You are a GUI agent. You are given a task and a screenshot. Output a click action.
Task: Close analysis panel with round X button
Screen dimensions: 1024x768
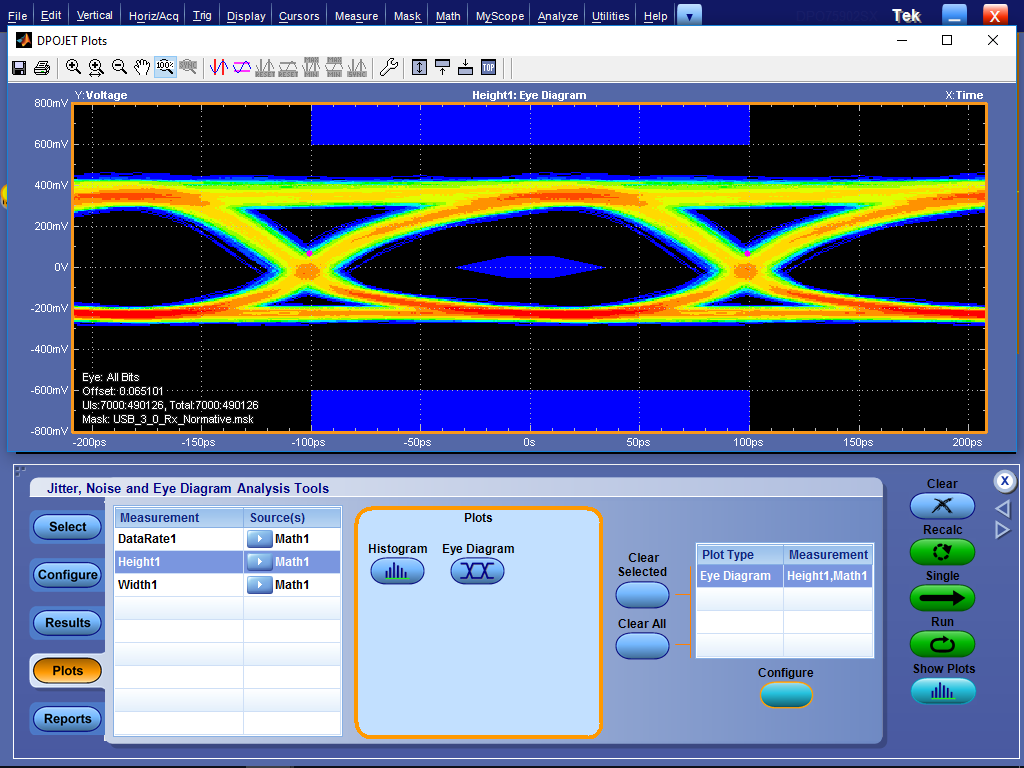[1004, 481]
